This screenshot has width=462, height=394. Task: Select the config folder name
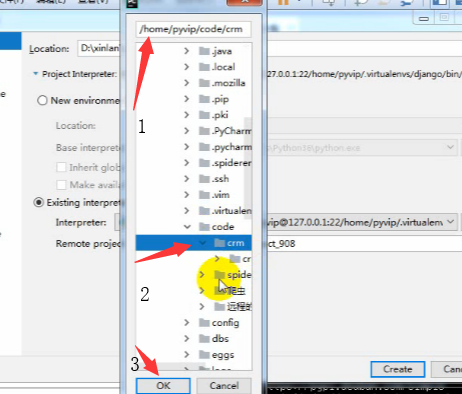(x=225, y=323)
